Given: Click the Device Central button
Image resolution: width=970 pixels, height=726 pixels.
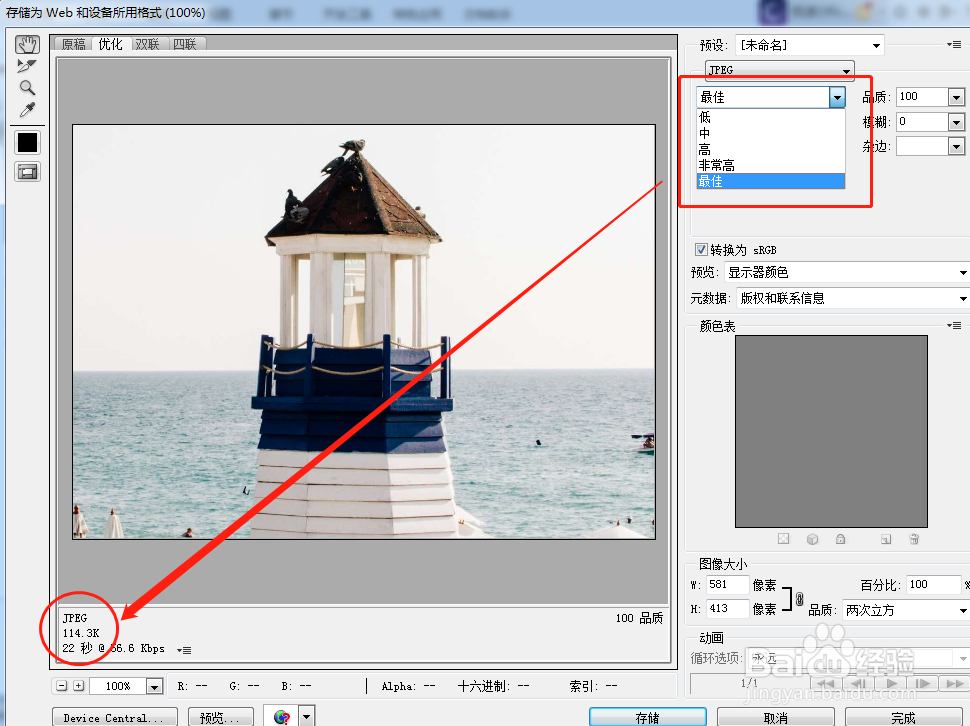Looking at the screenshot, I should tap(115, 717).
